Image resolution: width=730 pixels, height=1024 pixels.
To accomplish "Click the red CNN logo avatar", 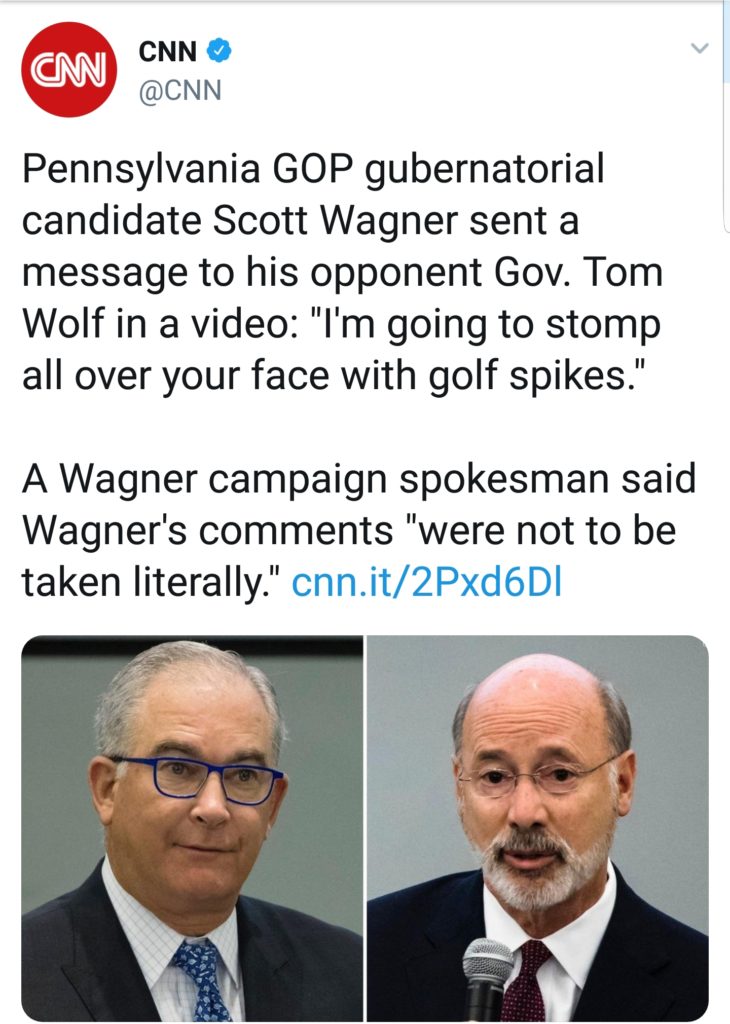I will [x=70, y=68].
